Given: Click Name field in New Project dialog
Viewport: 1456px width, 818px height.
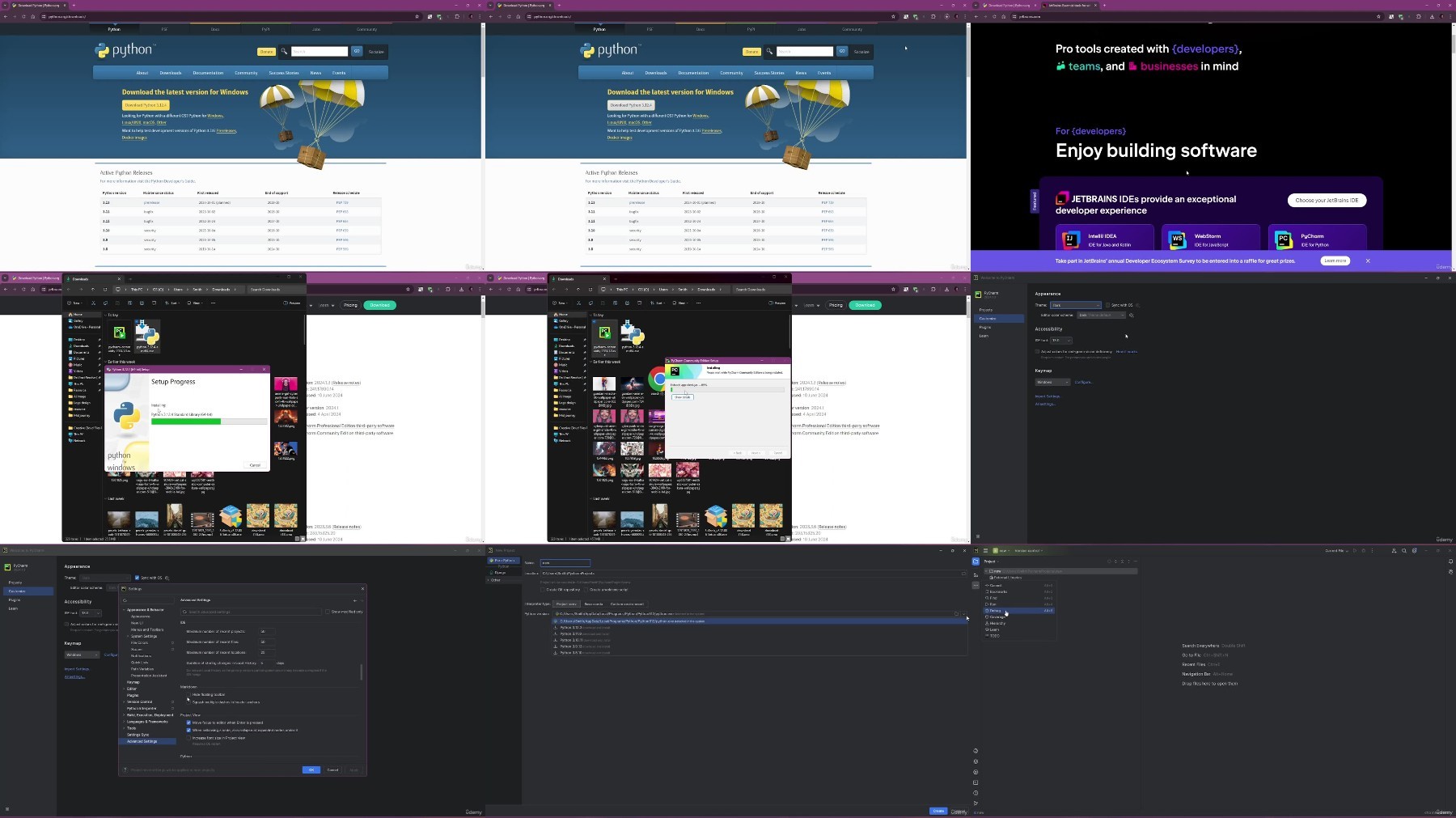Looking at the screenshot, I should tap(565, 563).
